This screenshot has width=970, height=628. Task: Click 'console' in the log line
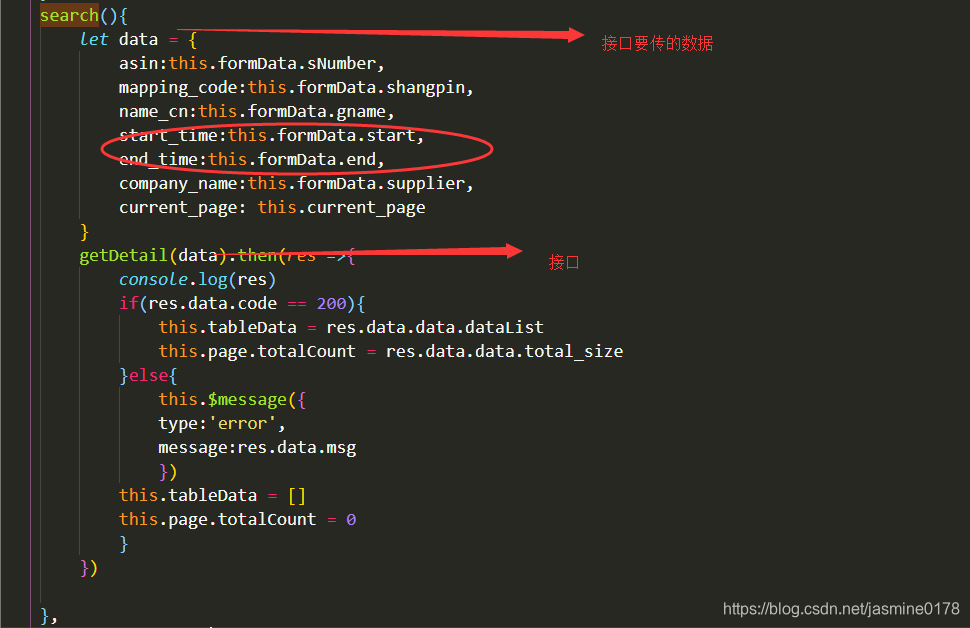point(153,280)
